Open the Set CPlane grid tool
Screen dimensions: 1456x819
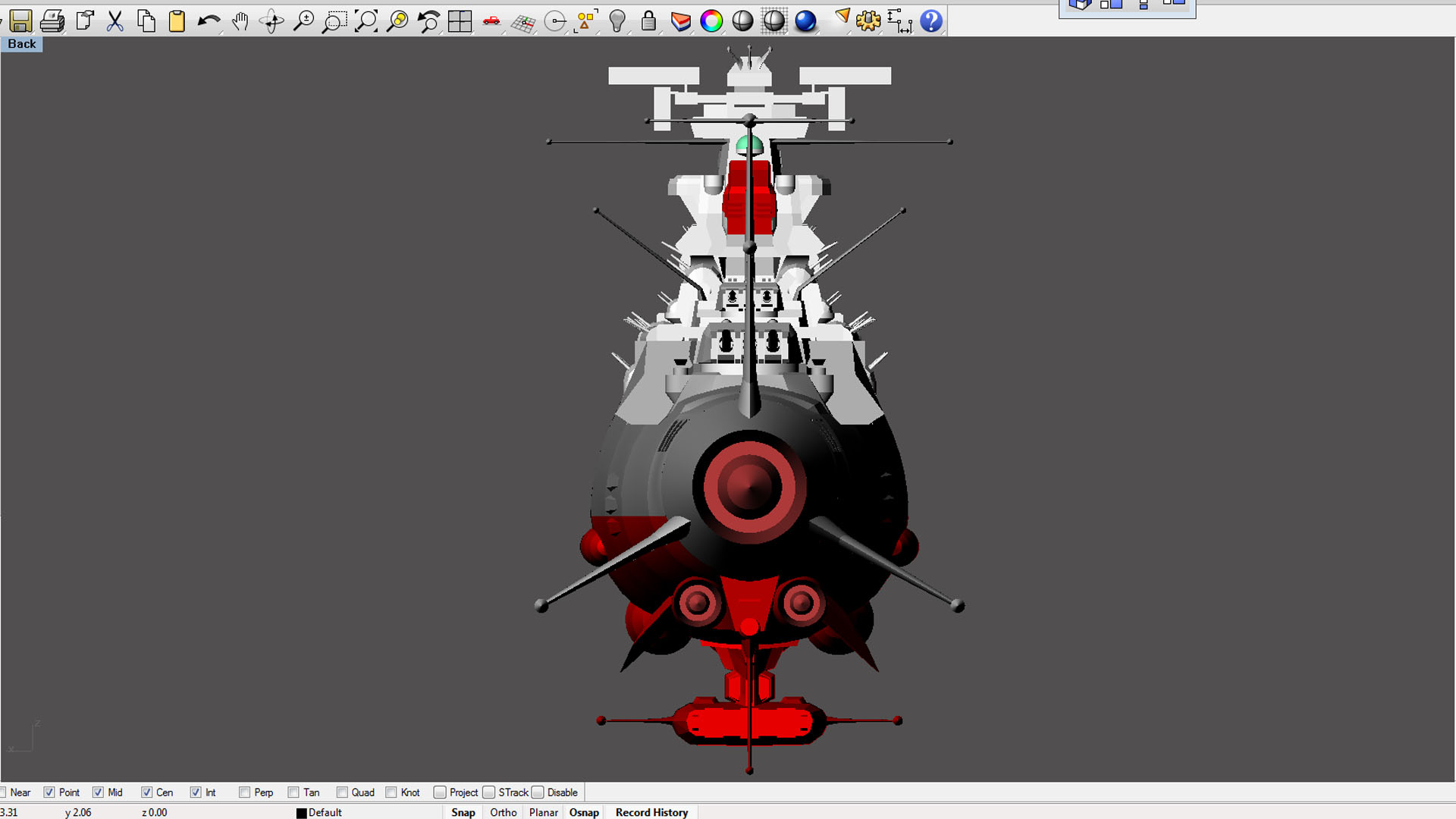click(523, 20)
